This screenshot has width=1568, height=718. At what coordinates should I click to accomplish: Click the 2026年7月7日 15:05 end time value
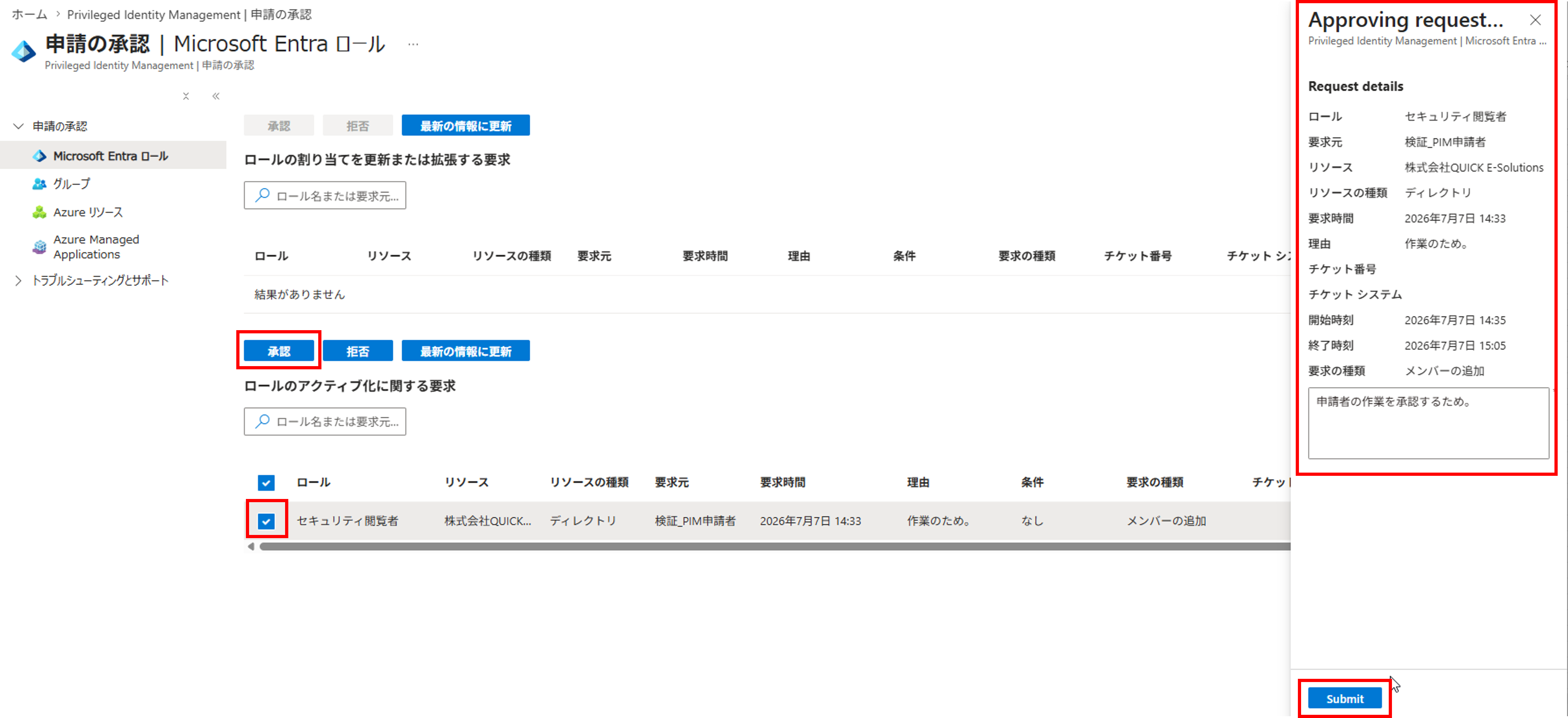(1455, 345)
